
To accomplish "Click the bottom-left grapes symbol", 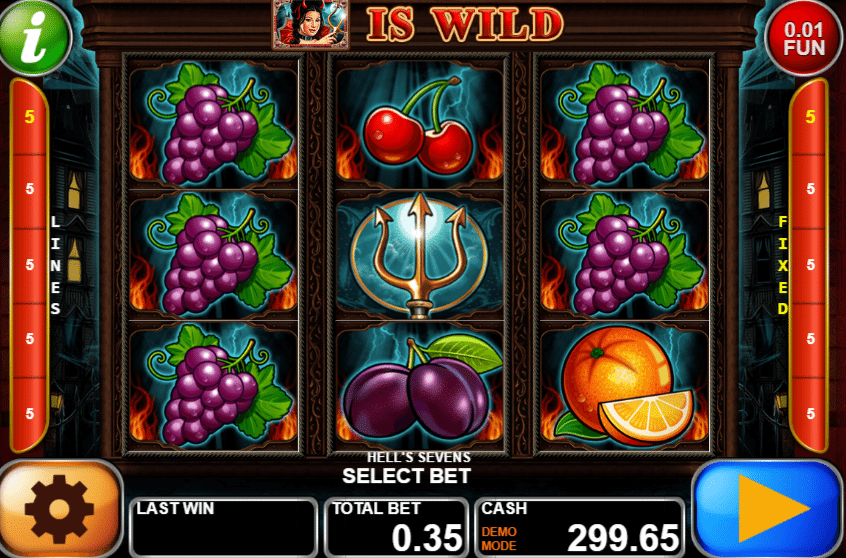I will point(214,386).
